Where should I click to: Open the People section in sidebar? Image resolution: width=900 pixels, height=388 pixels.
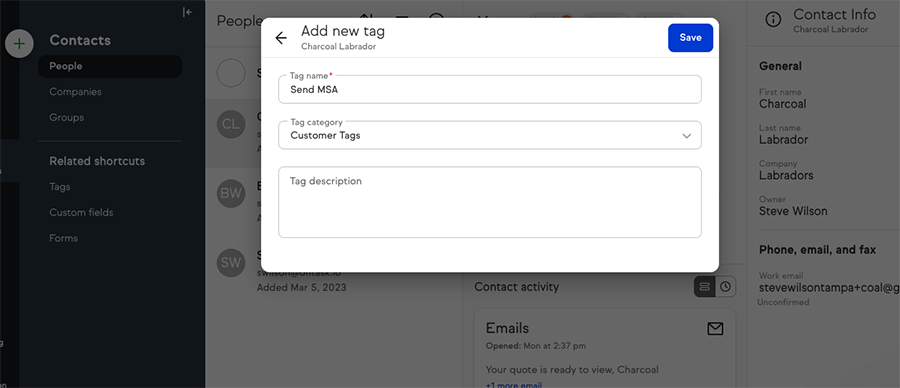click(x=110, y=66)
